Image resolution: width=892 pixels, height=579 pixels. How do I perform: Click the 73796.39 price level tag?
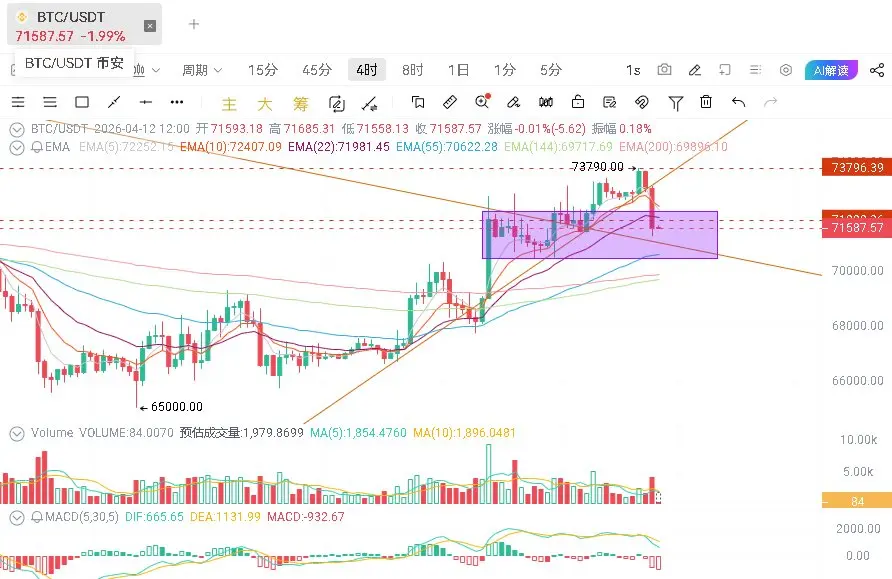(857, 168)
